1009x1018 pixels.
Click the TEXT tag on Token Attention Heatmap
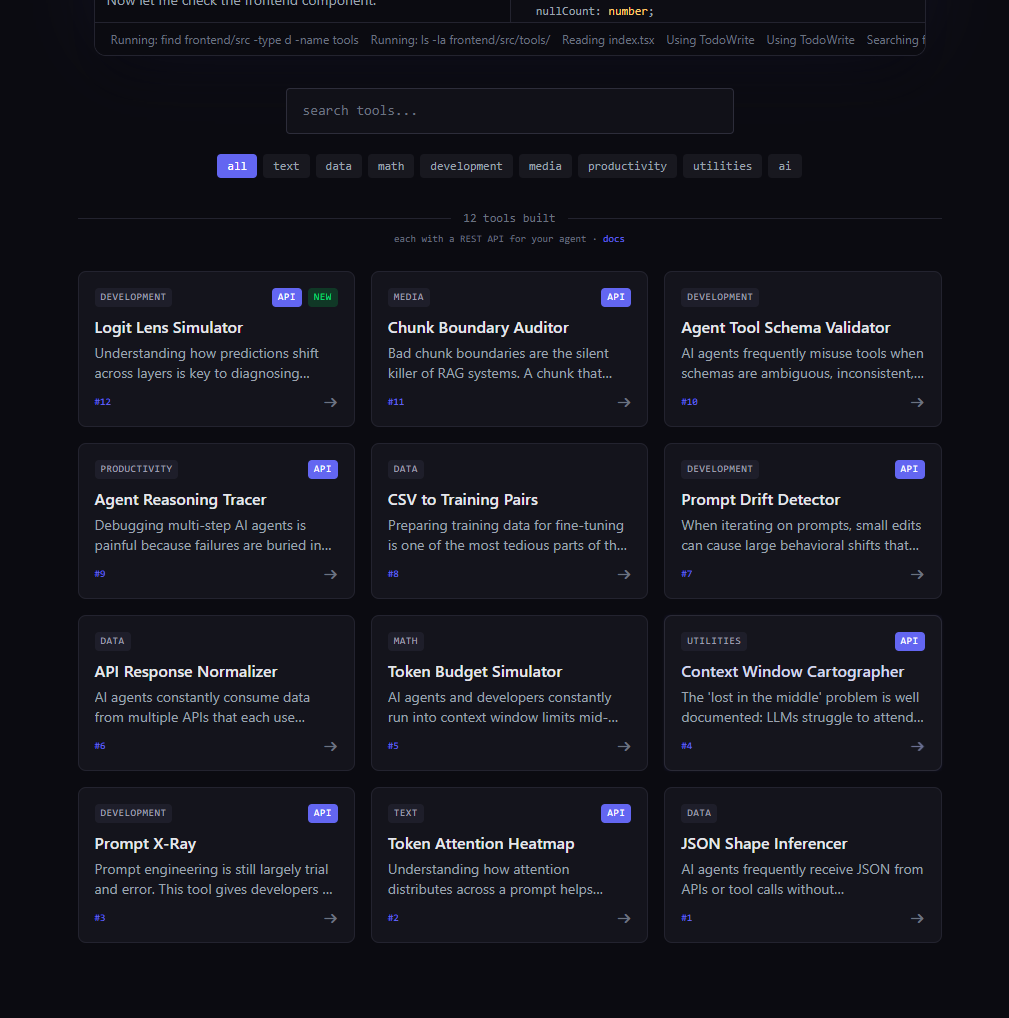click(x=406, y=813)
